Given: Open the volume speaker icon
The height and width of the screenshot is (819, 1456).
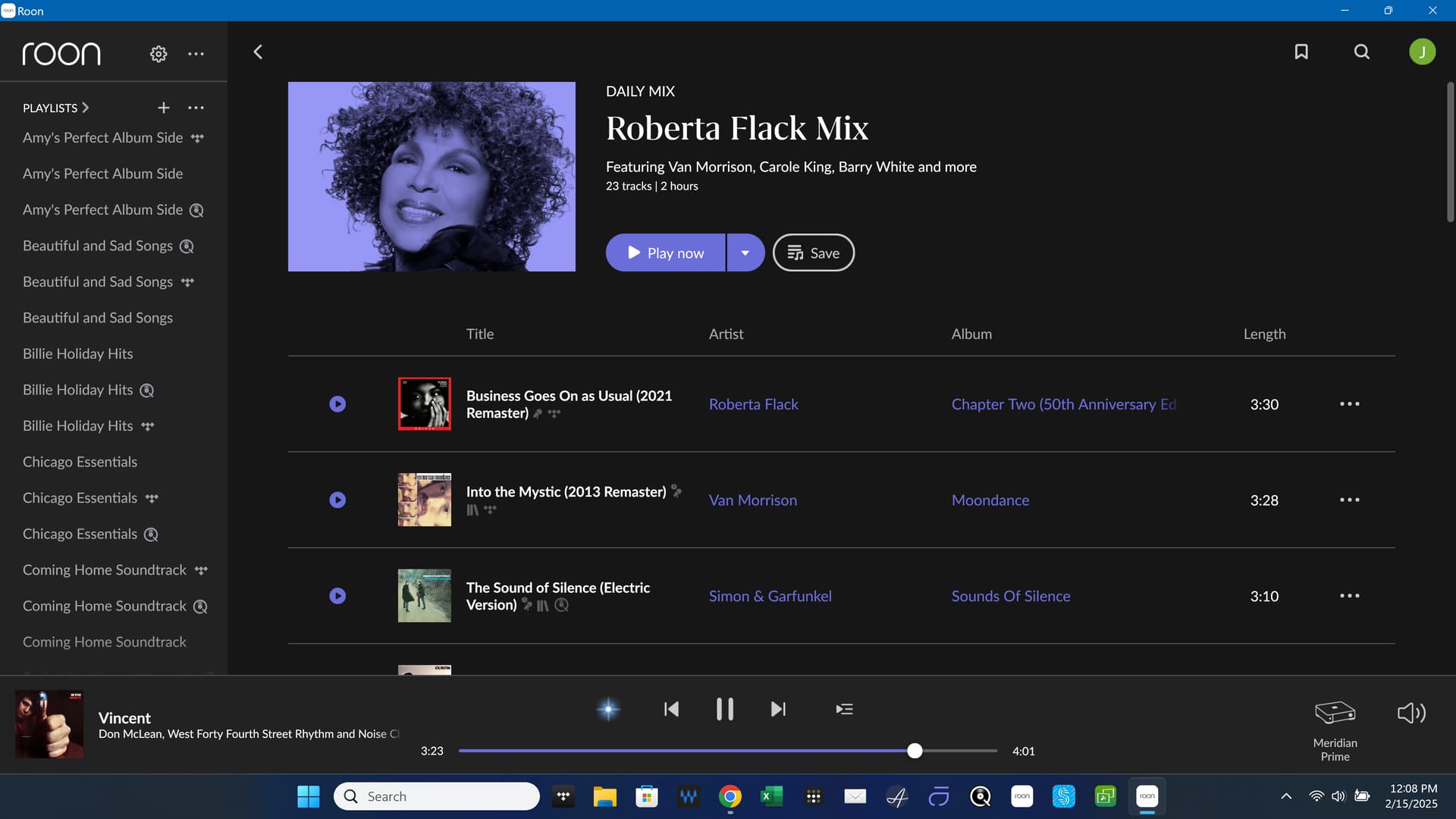Looking at the screenshot, I should 1411,713.
